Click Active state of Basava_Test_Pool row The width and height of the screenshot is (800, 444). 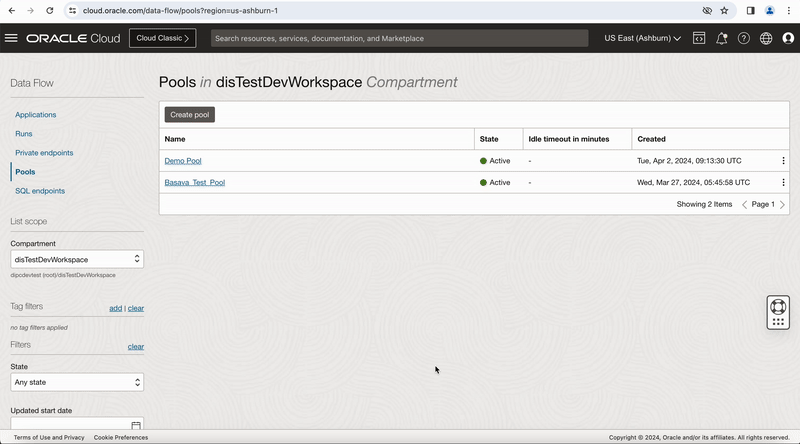click(495, 182)
